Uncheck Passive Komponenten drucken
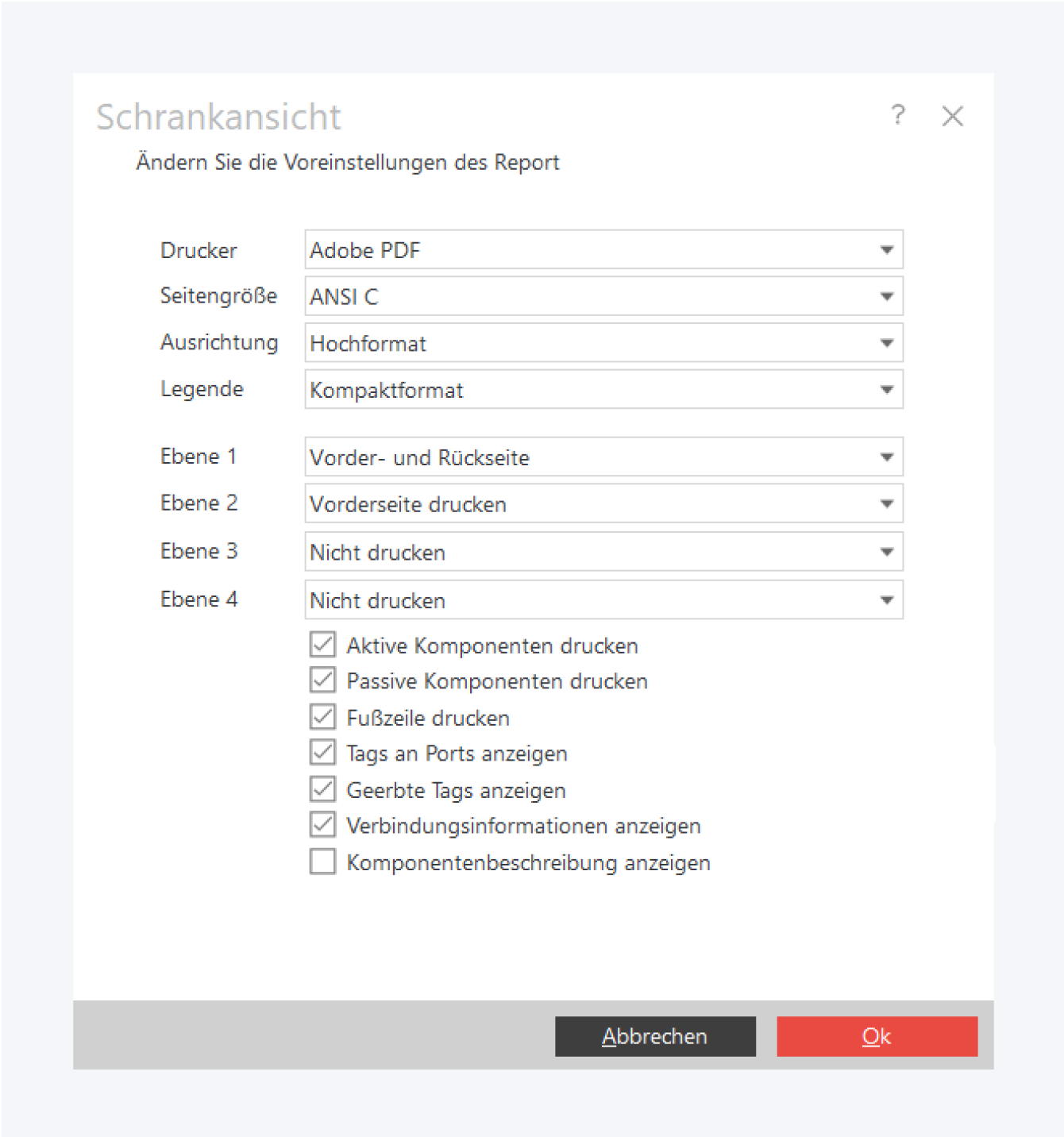Viewport: 1064px width, 1137px height. pos(322,680)
